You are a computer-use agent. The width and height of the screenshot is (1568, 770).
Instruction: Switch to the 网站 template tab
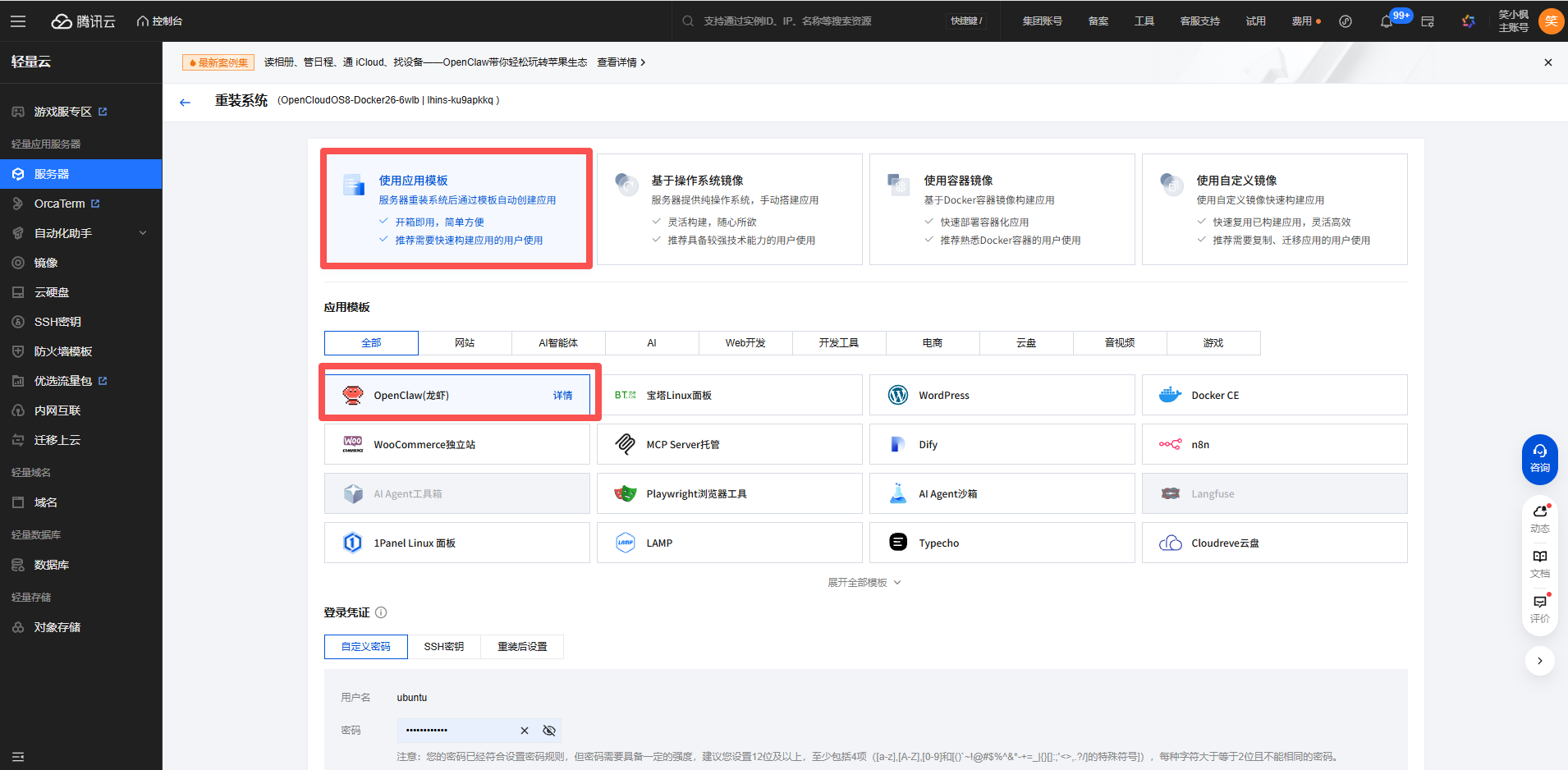(465, 343)
